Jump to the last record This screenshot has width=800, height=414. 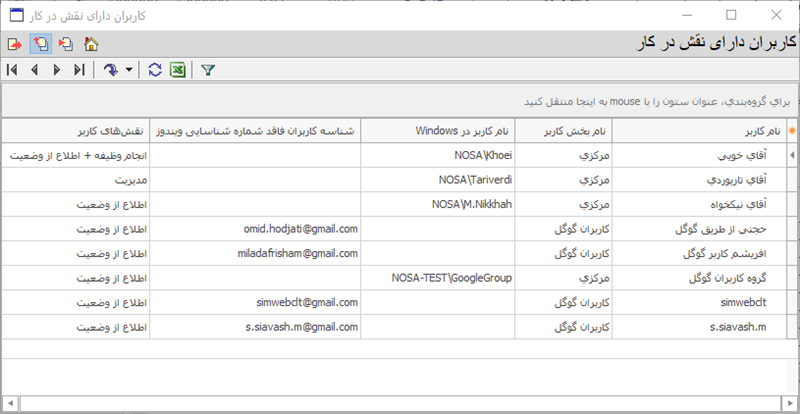pos(79,70)
